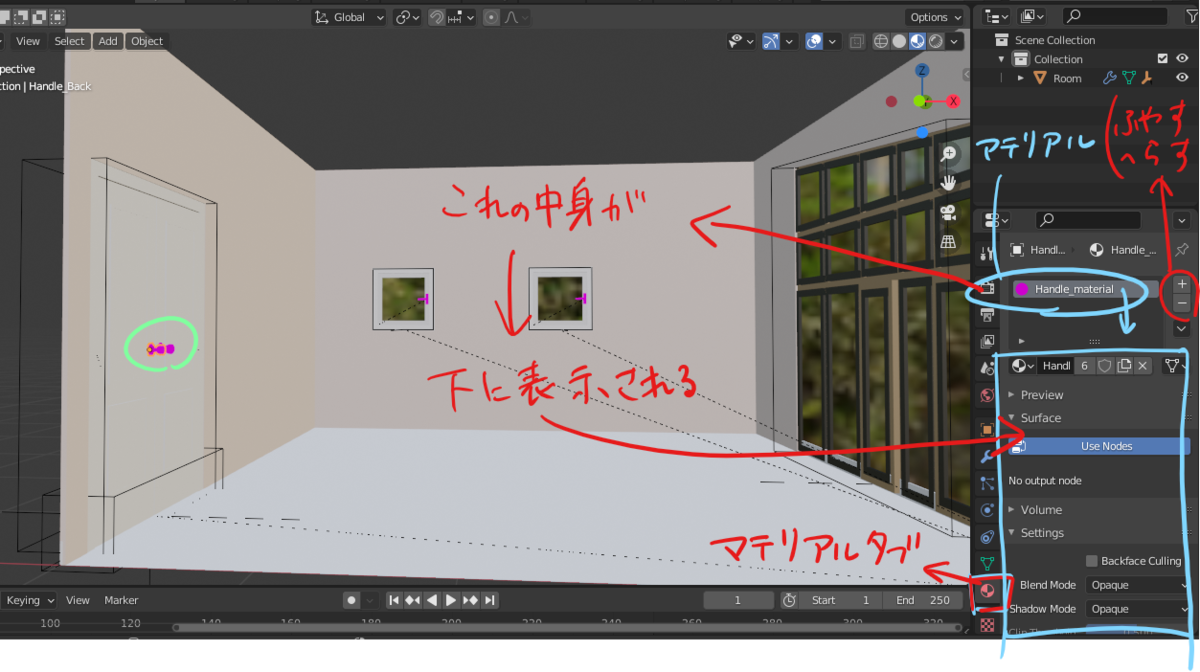1200x672 pixels.
Task: Open the Add menu in 3D viewport
Action: 108,41
